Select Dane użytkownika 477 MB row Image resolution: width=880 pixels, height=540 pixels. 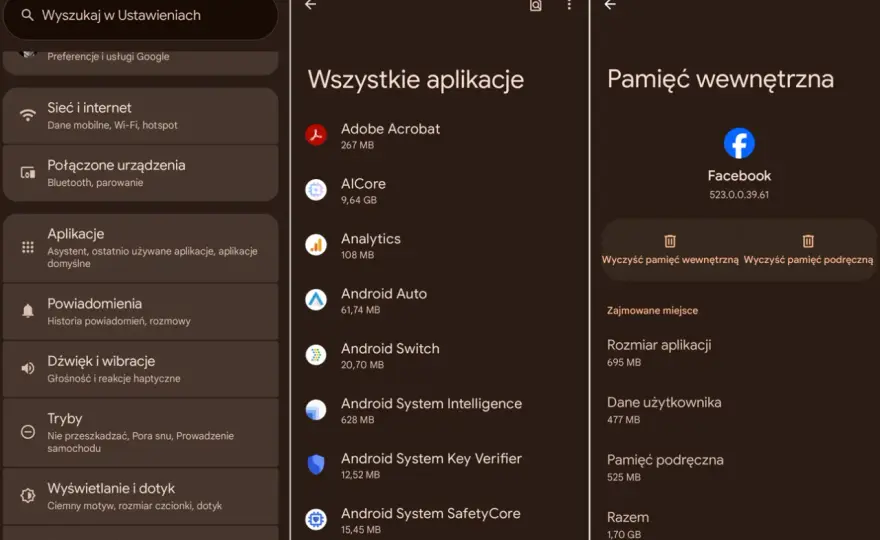(737, 410)
